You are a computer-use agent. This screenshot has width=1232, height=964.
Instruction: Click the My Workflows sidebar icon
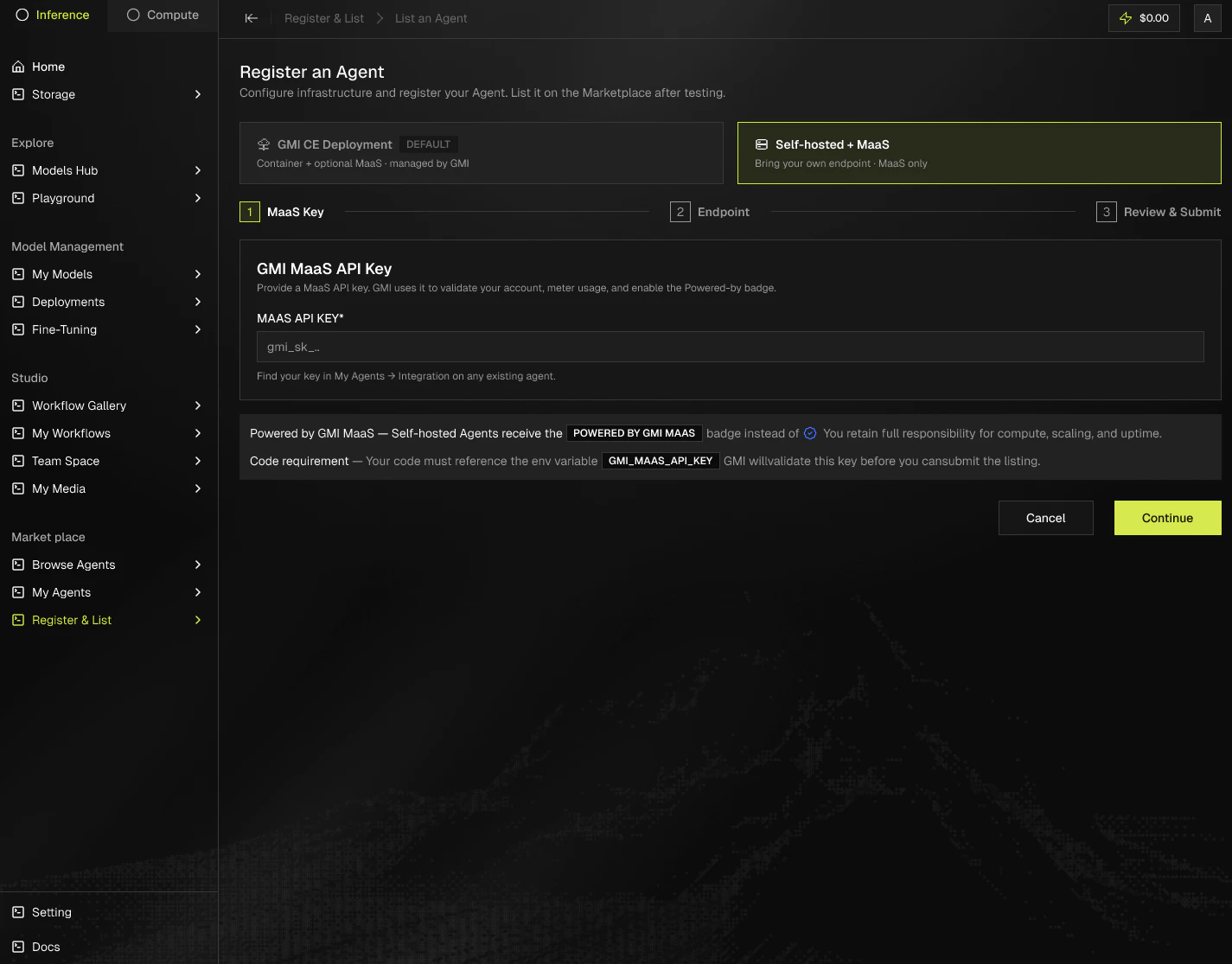click(18, 433)
